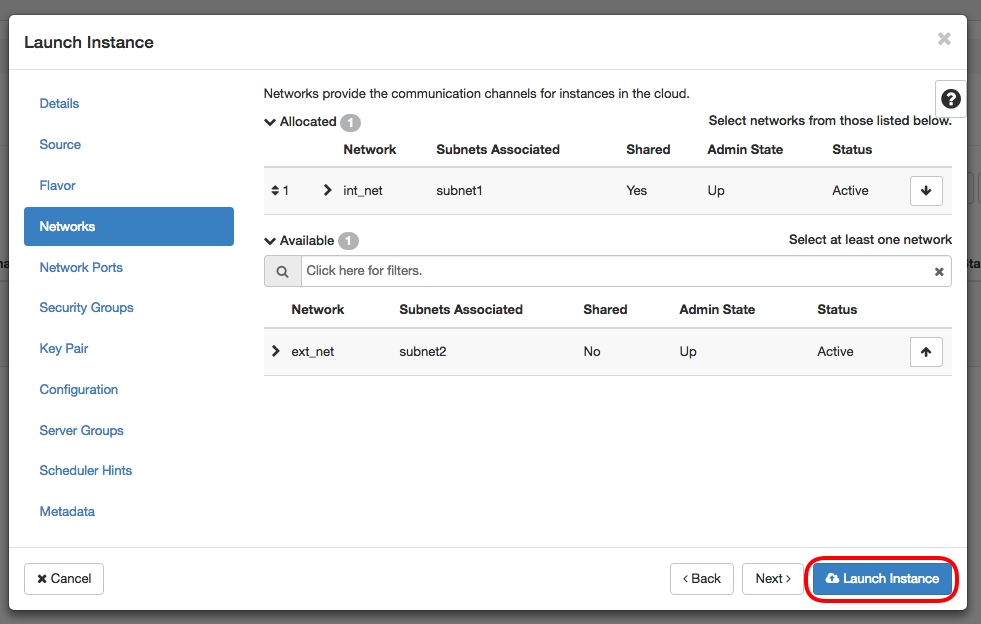Click 'Select at least one network' text

point(870,240)
